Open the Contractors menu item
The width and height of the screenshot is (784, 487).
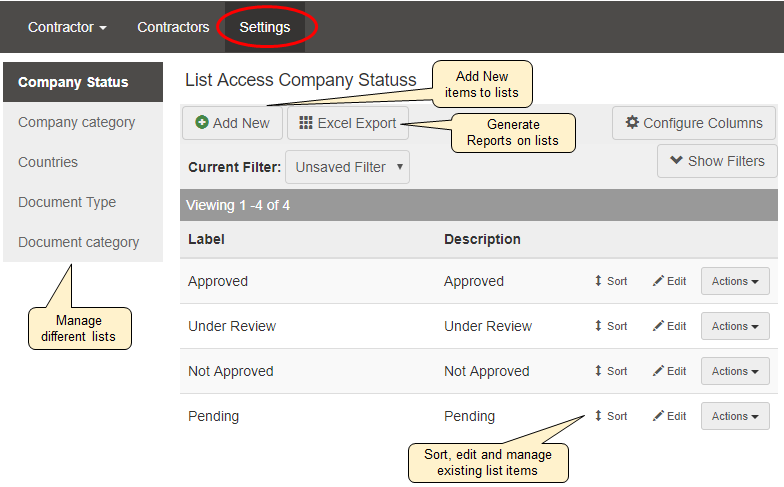click(173, 27)
